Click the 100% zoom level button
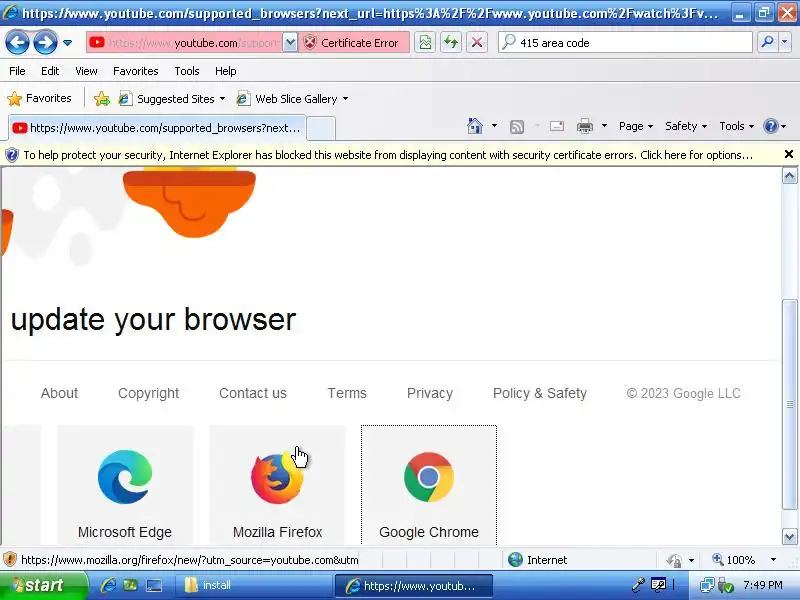The width and height of the screenshot is (800, 600). point(734,560)
